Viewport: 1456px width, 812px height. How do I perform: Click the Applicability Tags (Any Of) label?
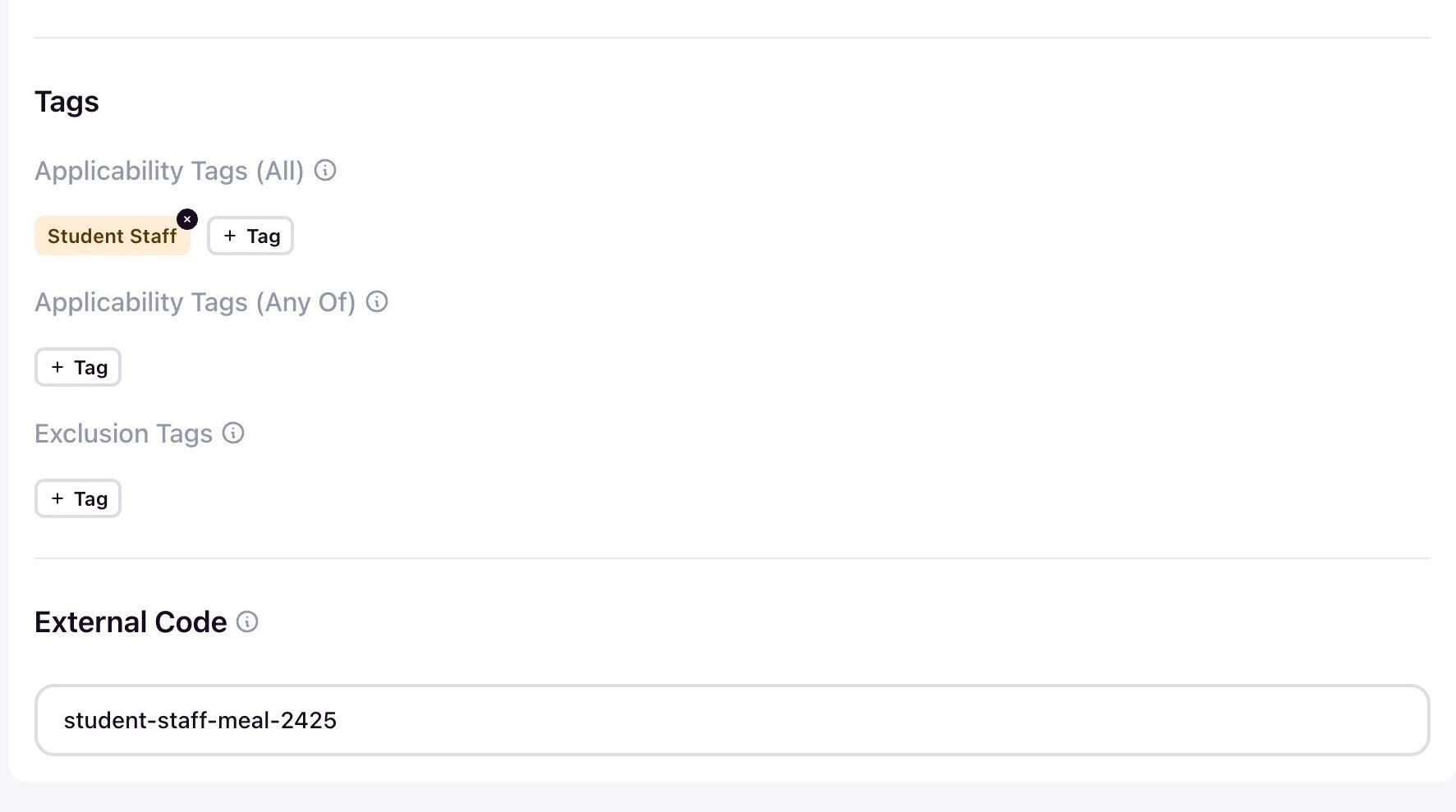pyautogui.click(x=195, y=302)
